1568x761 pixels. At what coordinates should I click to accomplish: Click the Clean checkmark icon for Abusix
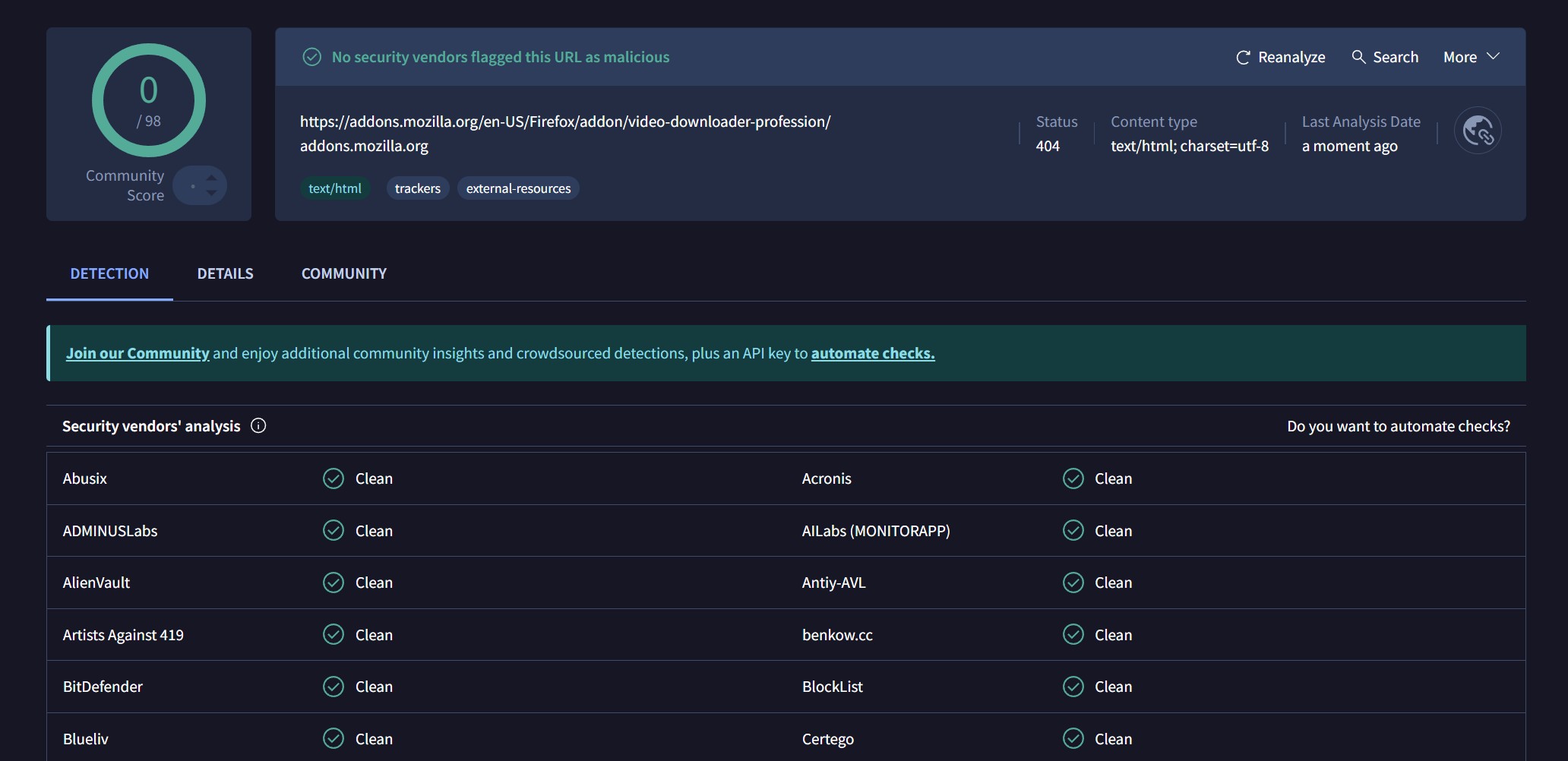(x=334, y=478)
